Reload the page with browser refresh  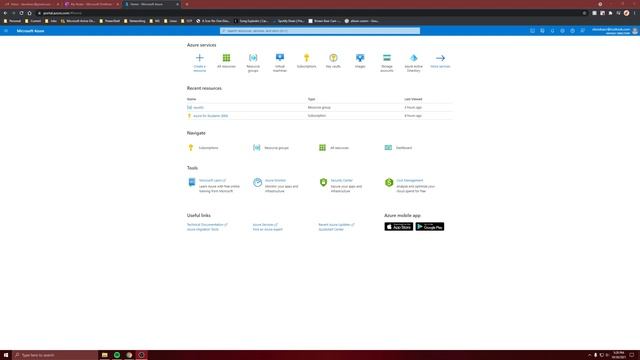click(21, 13)
